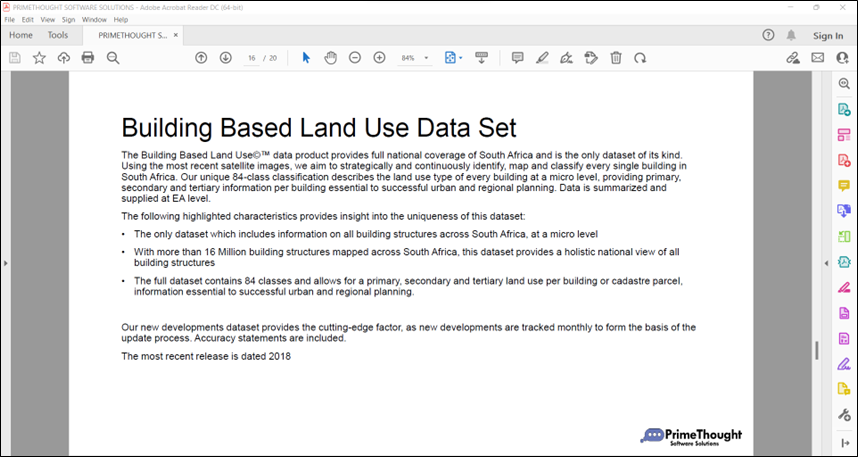Open the green Organize Pages tool in right pane
The image size is (858, 457).
click(844, 236)
